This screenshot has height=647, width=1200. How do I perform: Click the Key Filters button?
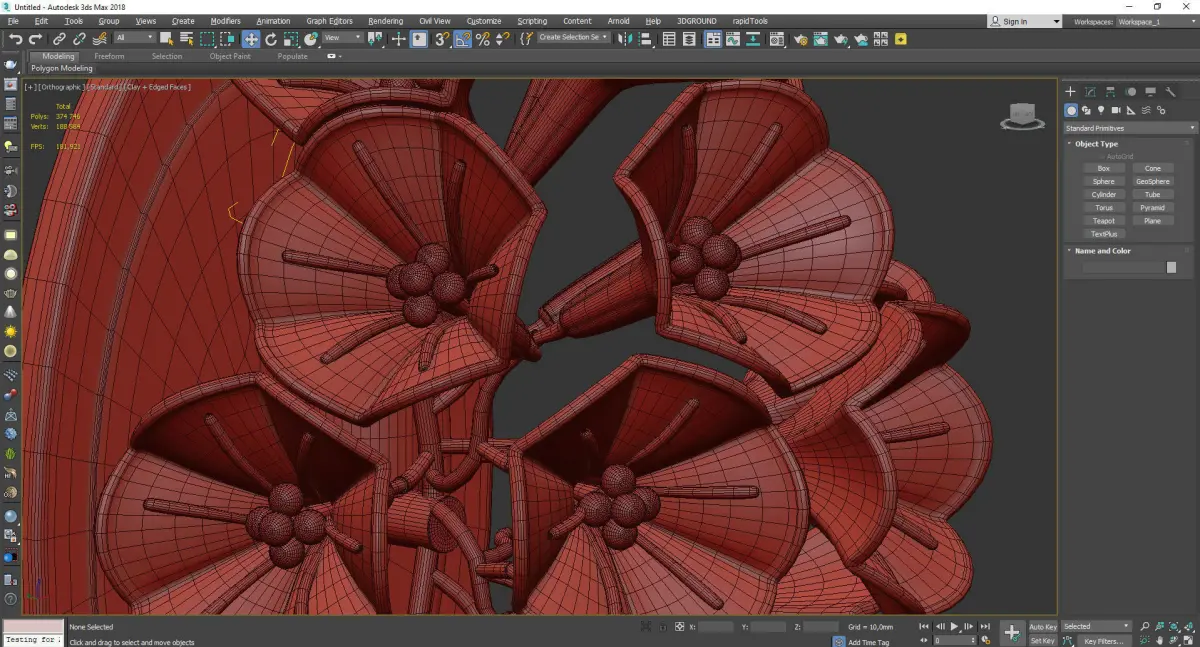[1104, 641]
